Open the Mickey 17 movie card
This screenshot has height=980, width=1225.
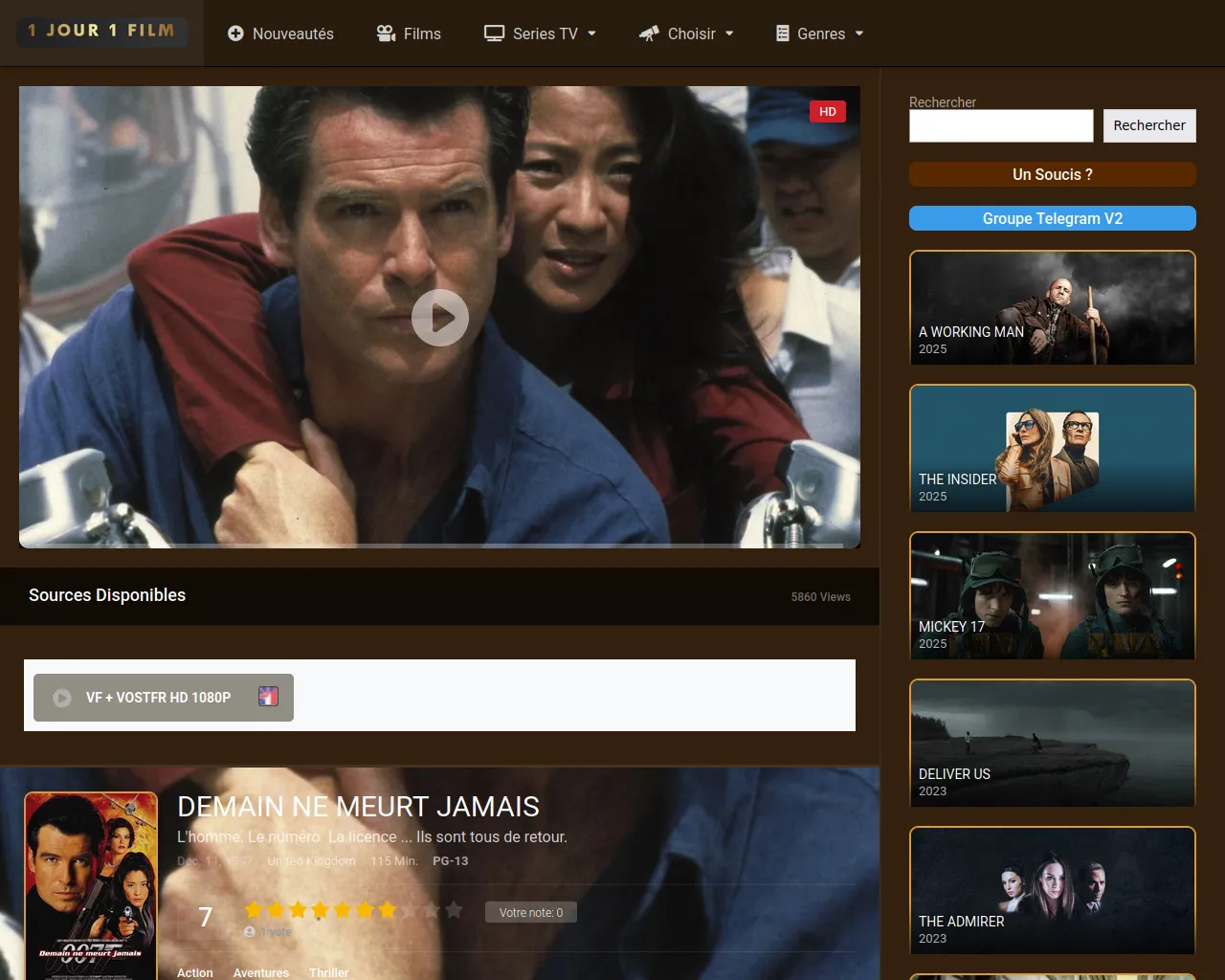coord(1053,596)
